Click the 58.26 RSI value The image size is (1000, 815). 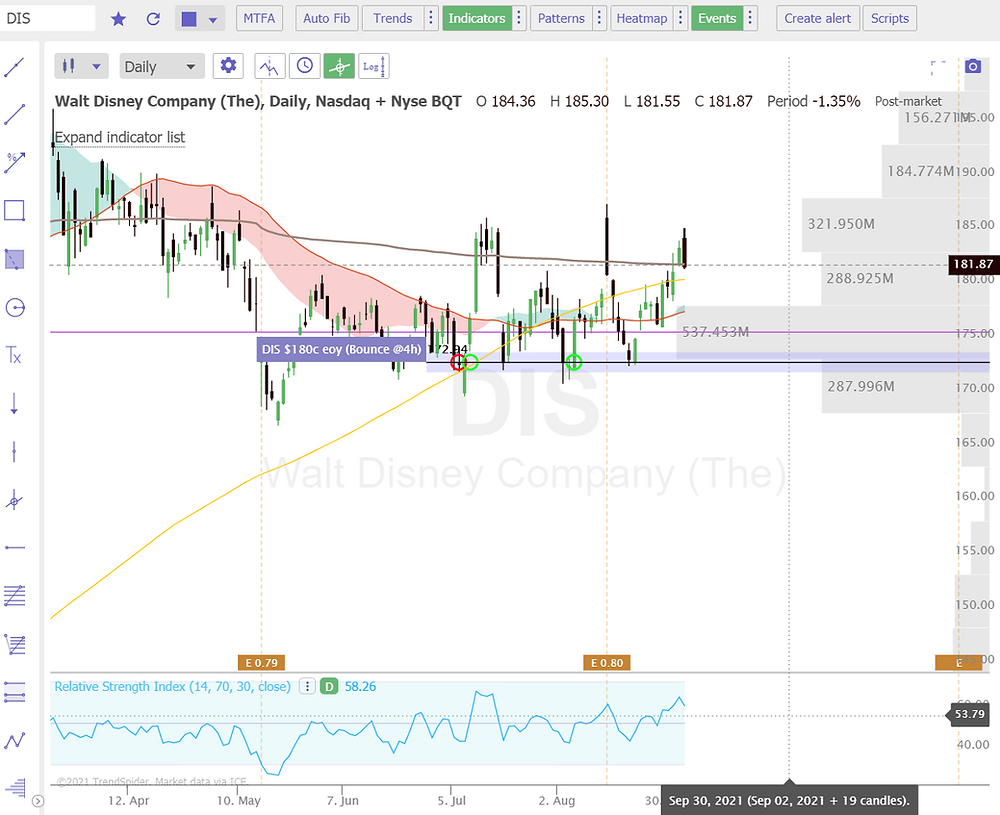coord(360,686)
